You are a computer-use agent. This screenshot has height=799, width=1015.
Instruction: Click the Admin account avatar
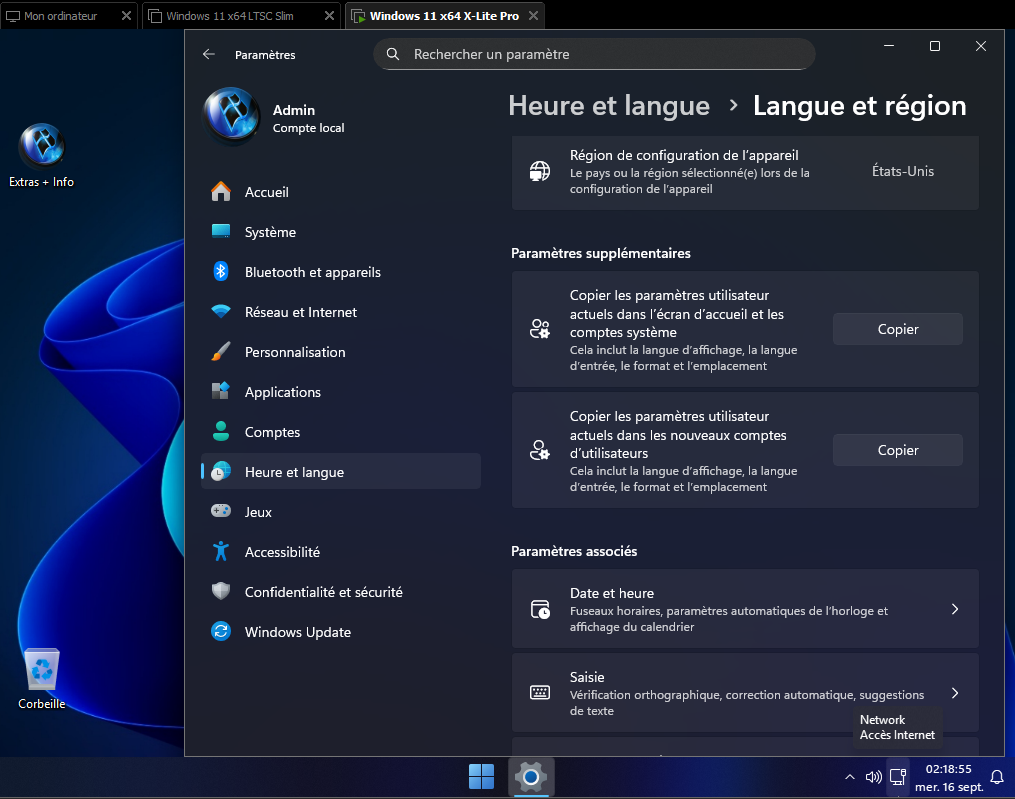(x=232, y=115)
